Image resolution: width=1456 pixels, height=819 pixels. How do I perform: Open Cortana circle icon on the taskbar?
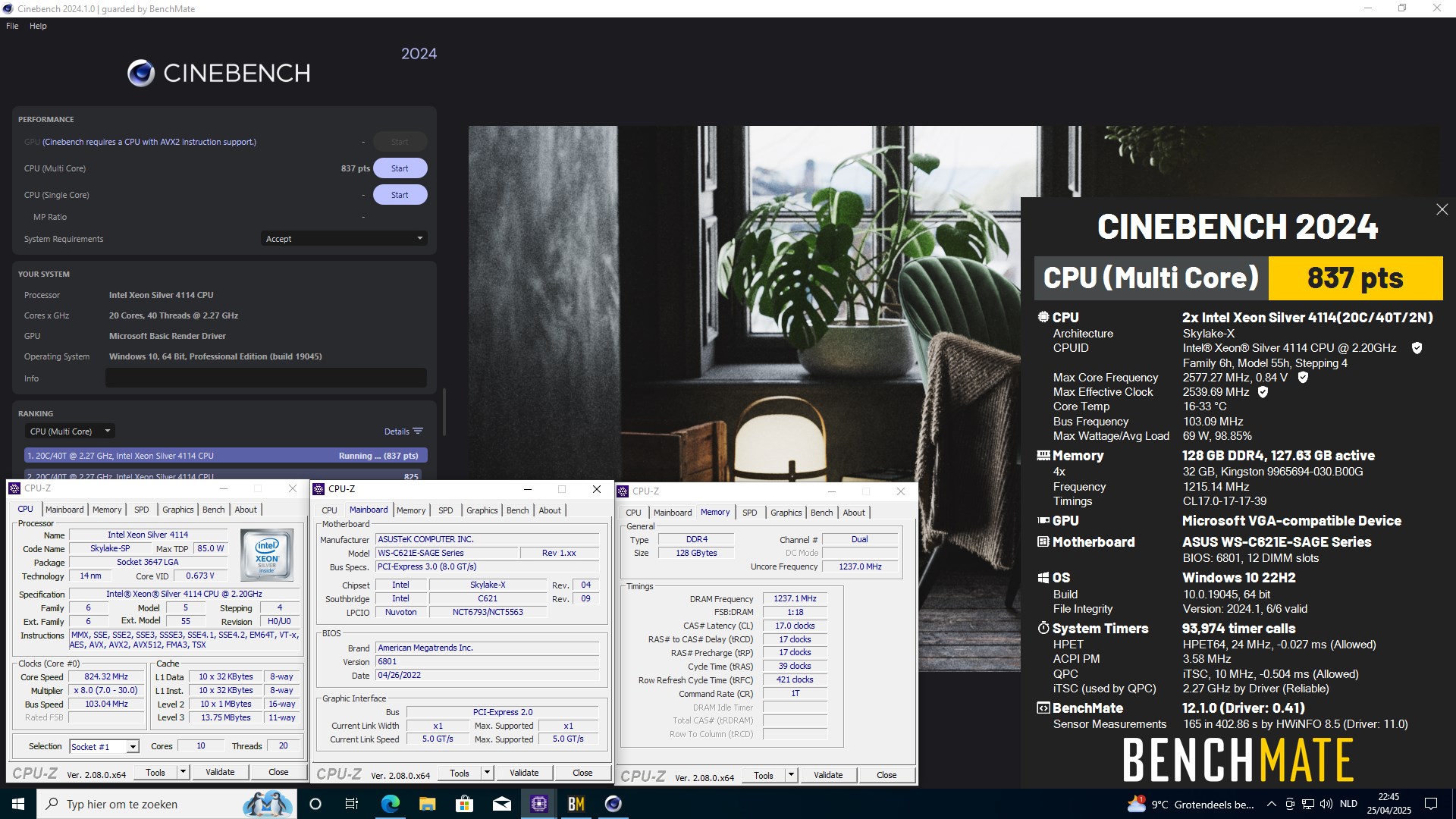tap(315, 804)
